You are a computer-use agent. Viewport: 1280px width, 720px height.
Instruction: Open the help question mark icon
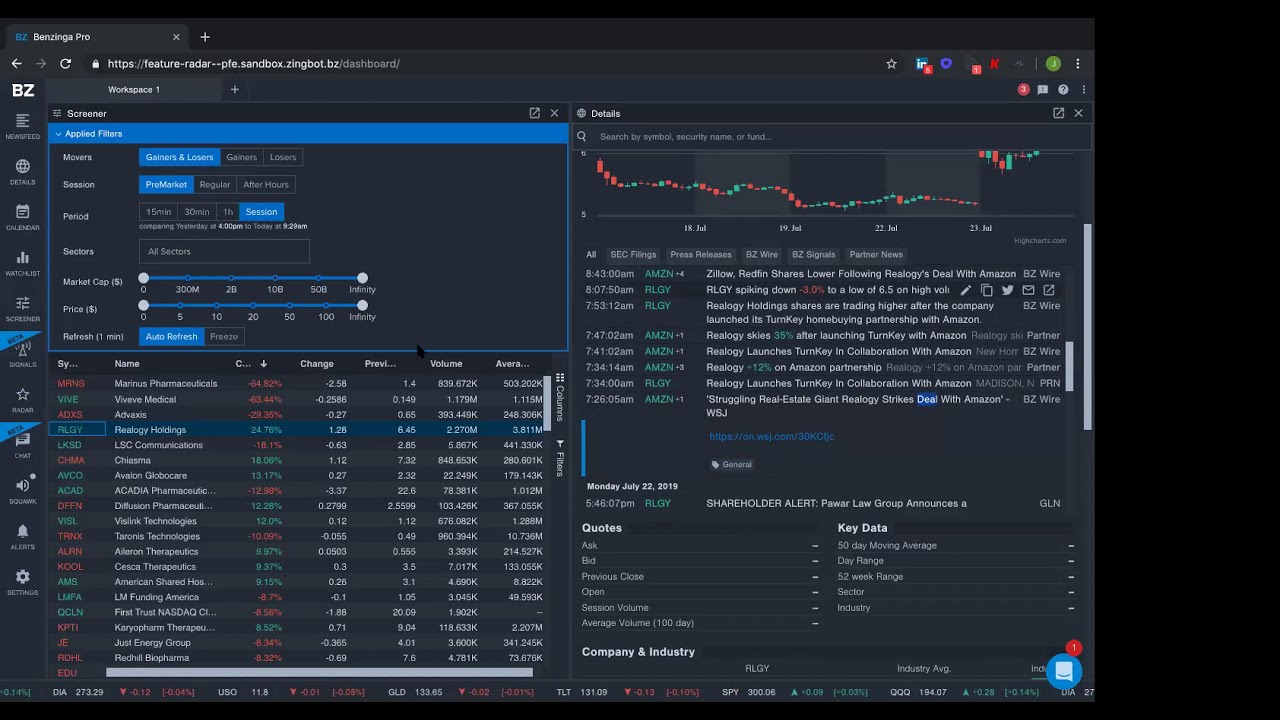(x=1063, y=89)
